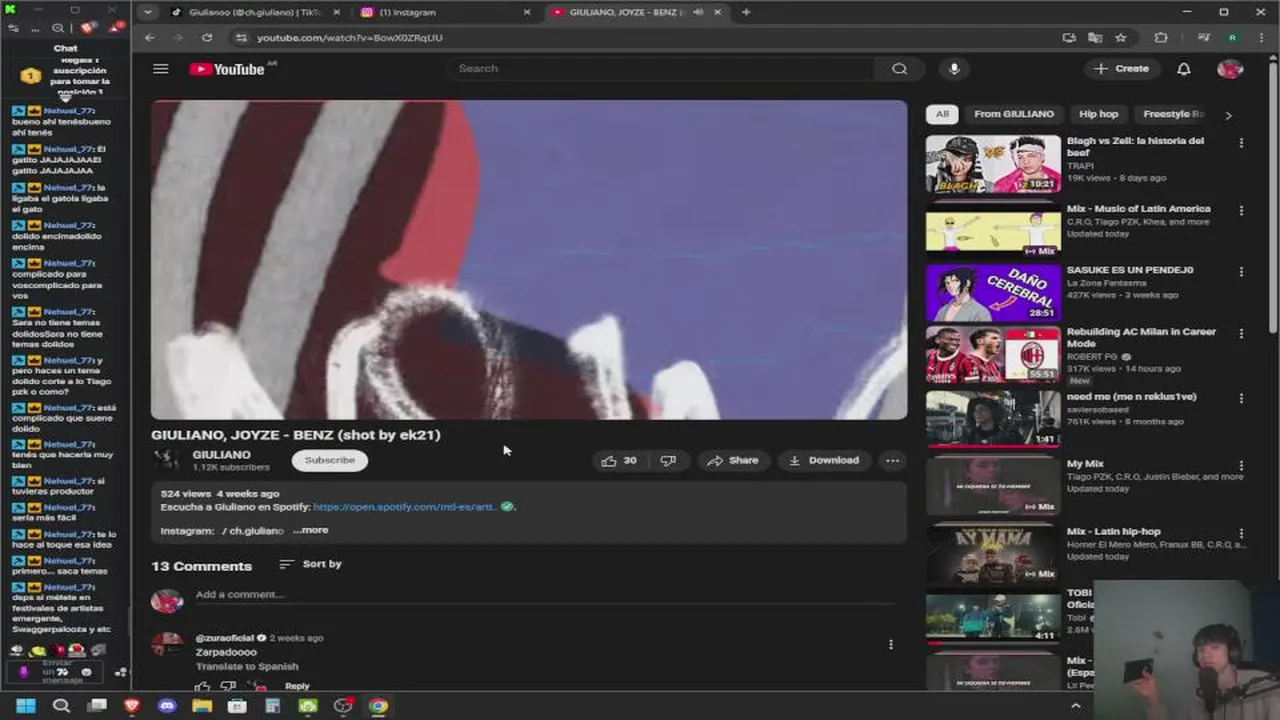Open the Mix - Latin hip-hop title

click(1114, 531)
